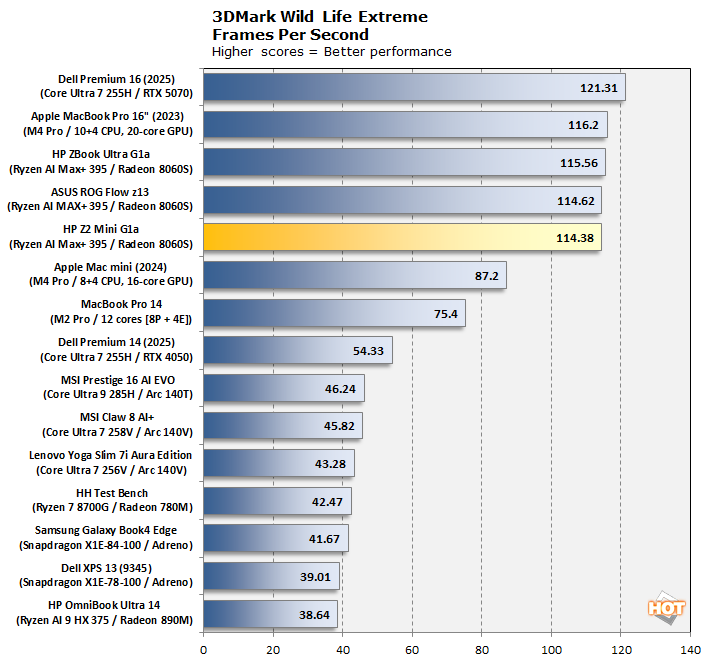Select the HP Z2 Mini G1a label

coord(101,229)
